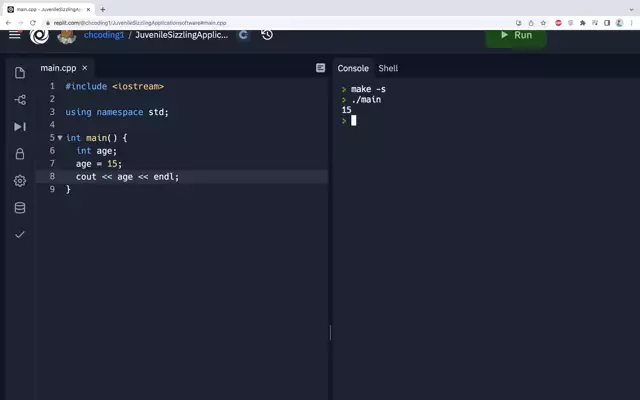Click the share page icon in address bar
The width and height of the screenshot is (640, 400).
pos(531,23)
